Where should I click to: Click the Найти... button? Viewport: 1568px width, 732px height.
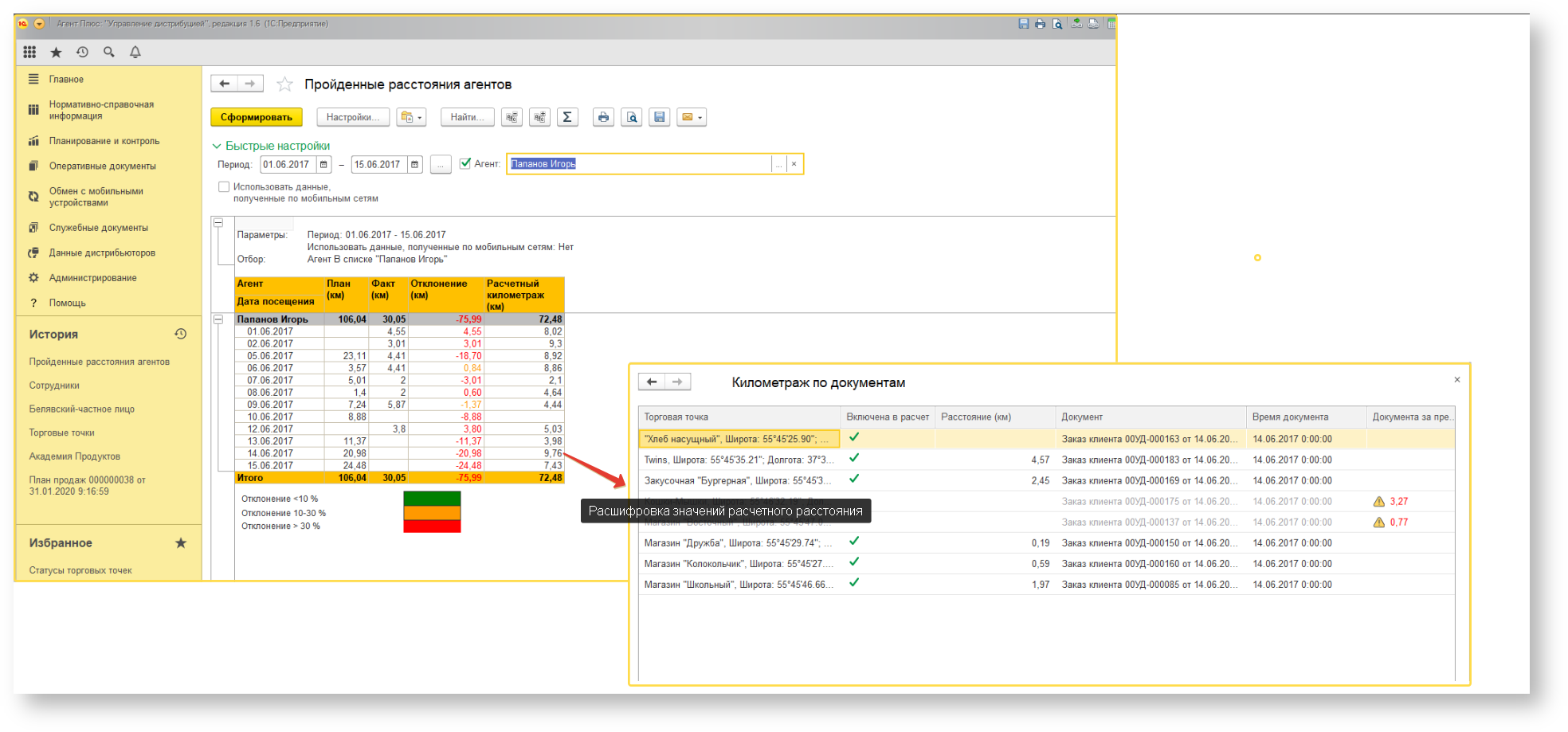(x=467, y=117)
